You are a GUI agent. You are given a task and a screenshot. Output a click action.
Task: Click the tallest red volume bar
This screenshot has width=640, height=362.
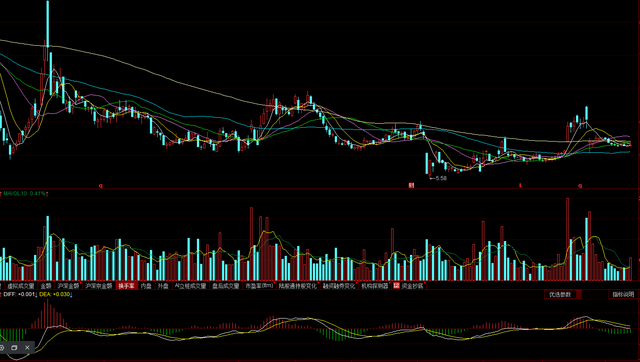pyautogui.click(x=567, y=239)
